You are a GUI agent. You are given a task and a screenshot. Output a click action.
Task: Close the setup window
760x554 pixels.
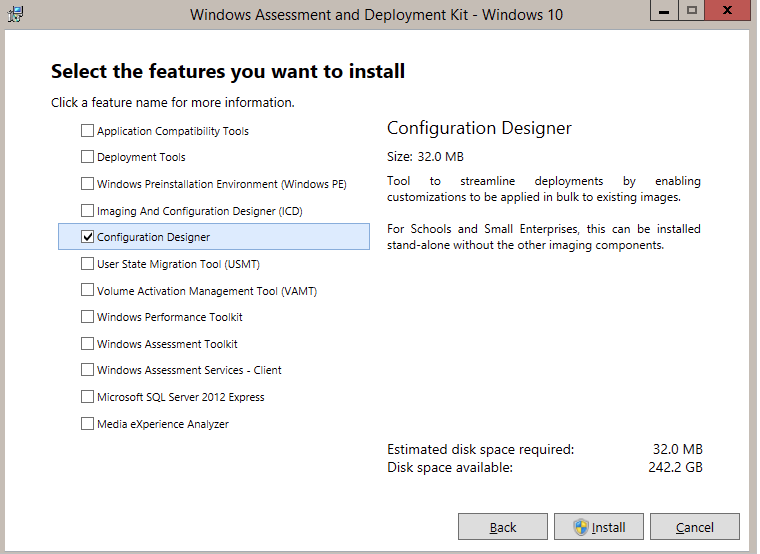point(727,10)
